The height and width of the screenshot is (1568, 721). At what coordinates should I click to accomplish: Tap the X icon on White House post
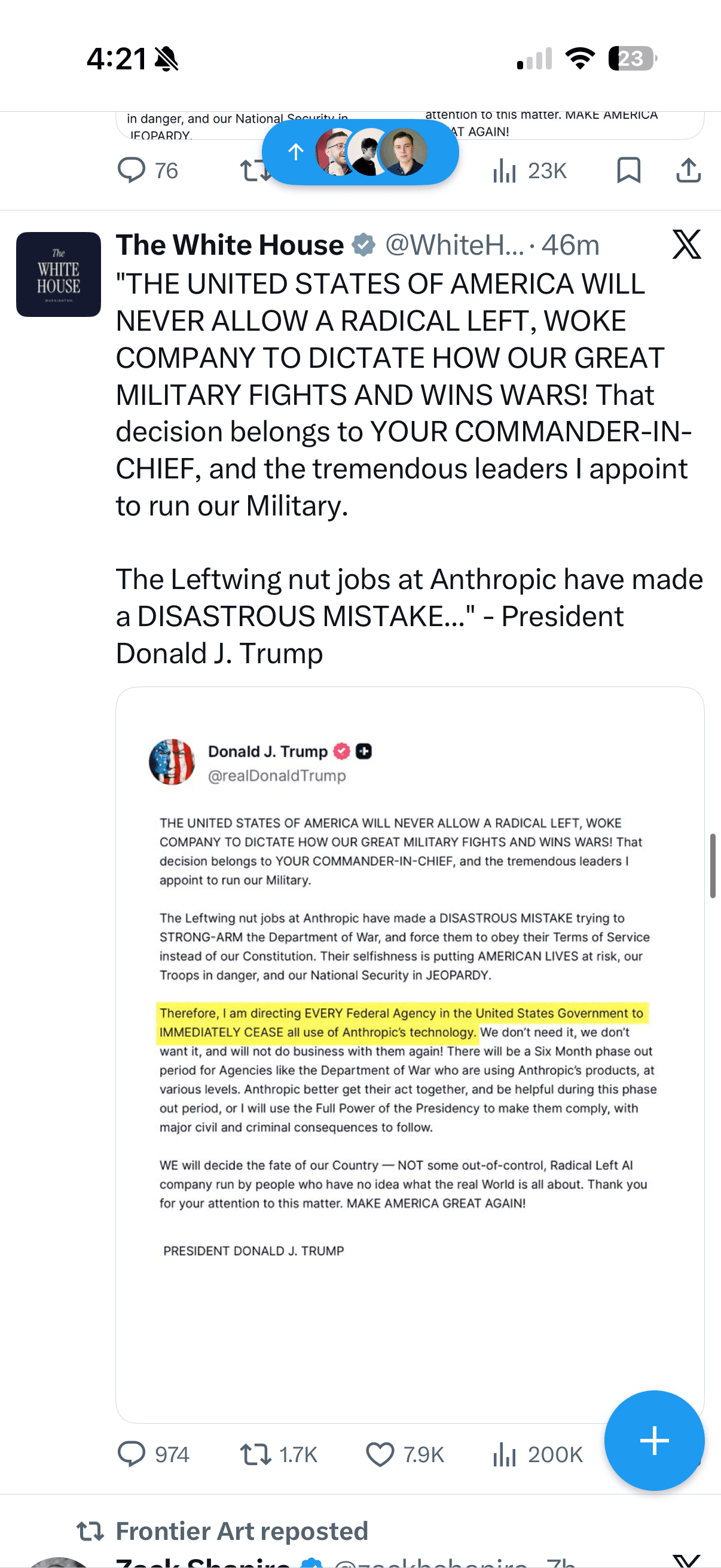[x=686, y=244]
